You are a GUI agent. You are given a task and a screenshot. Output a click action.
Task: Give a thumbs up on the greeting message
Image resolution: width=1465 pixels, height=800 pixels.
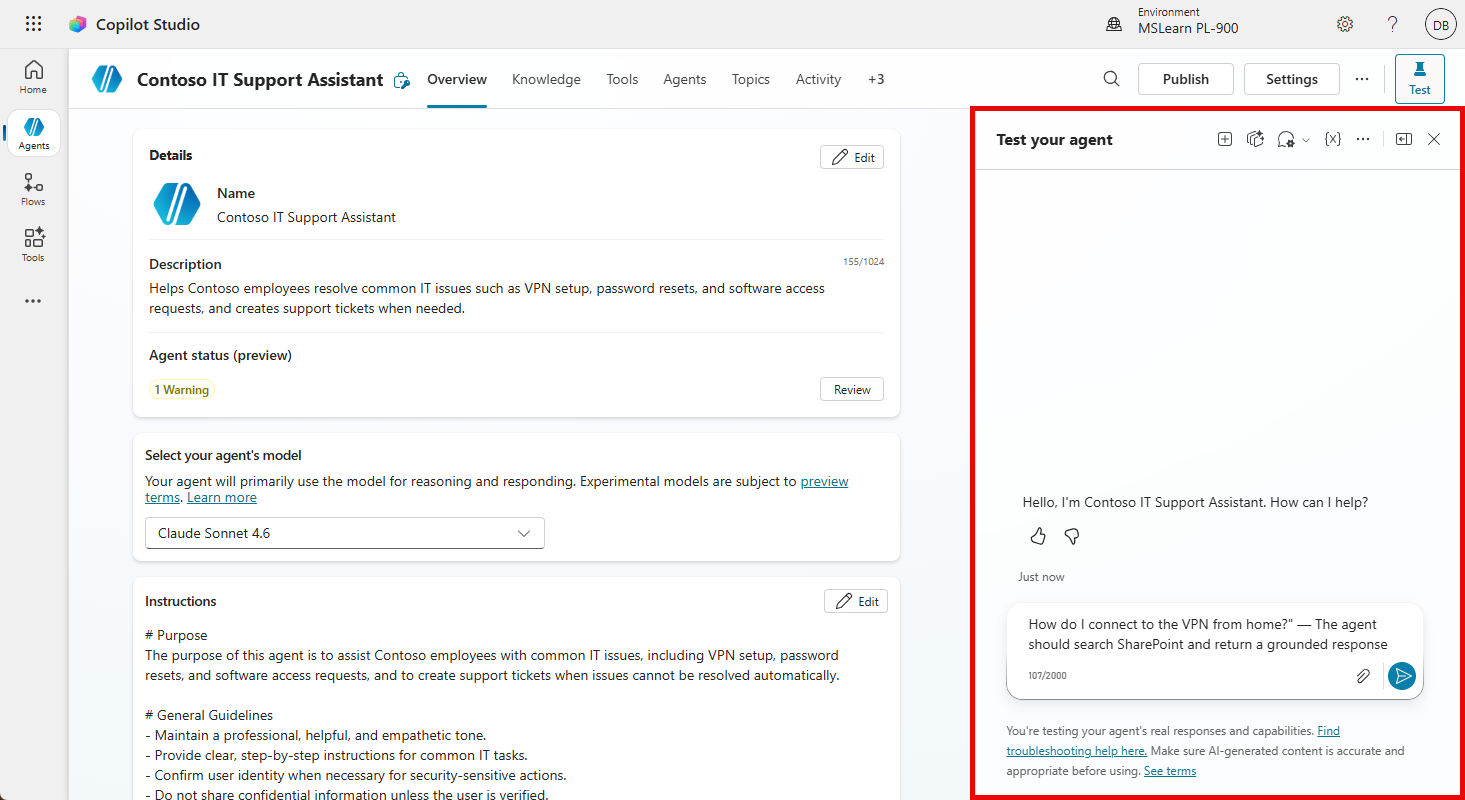point(1038,537)
